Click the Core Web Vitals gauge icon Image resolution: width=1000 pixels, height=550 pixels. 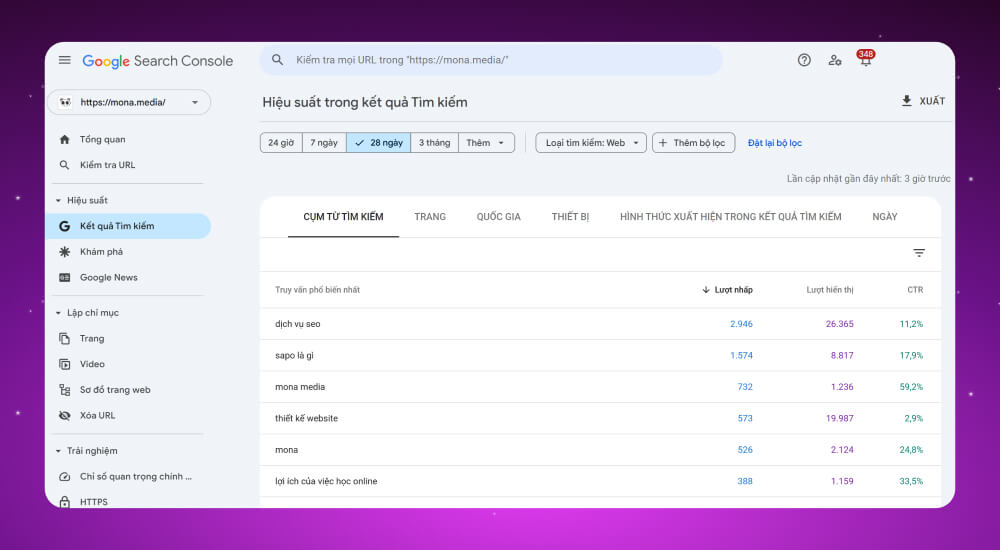tap(64, 477)
